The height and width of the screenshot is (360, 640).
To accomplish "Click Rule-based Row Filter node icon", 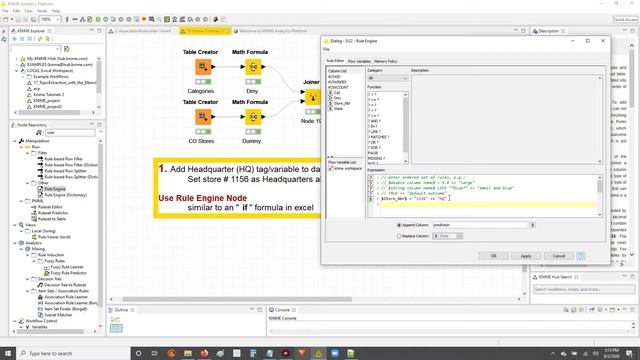I will pyautogui.click(x=40, y=159).
